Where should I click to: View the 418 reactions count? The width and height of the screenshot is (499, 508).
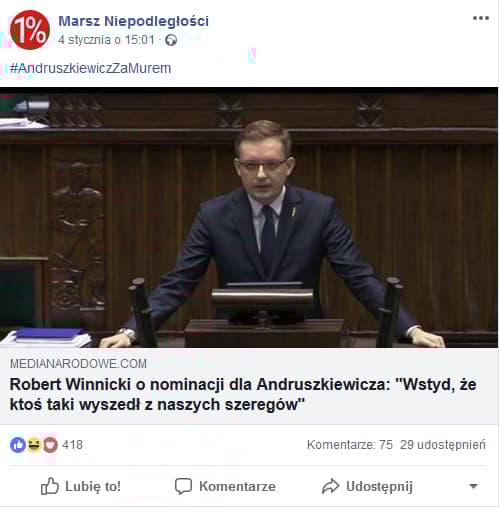72,445
